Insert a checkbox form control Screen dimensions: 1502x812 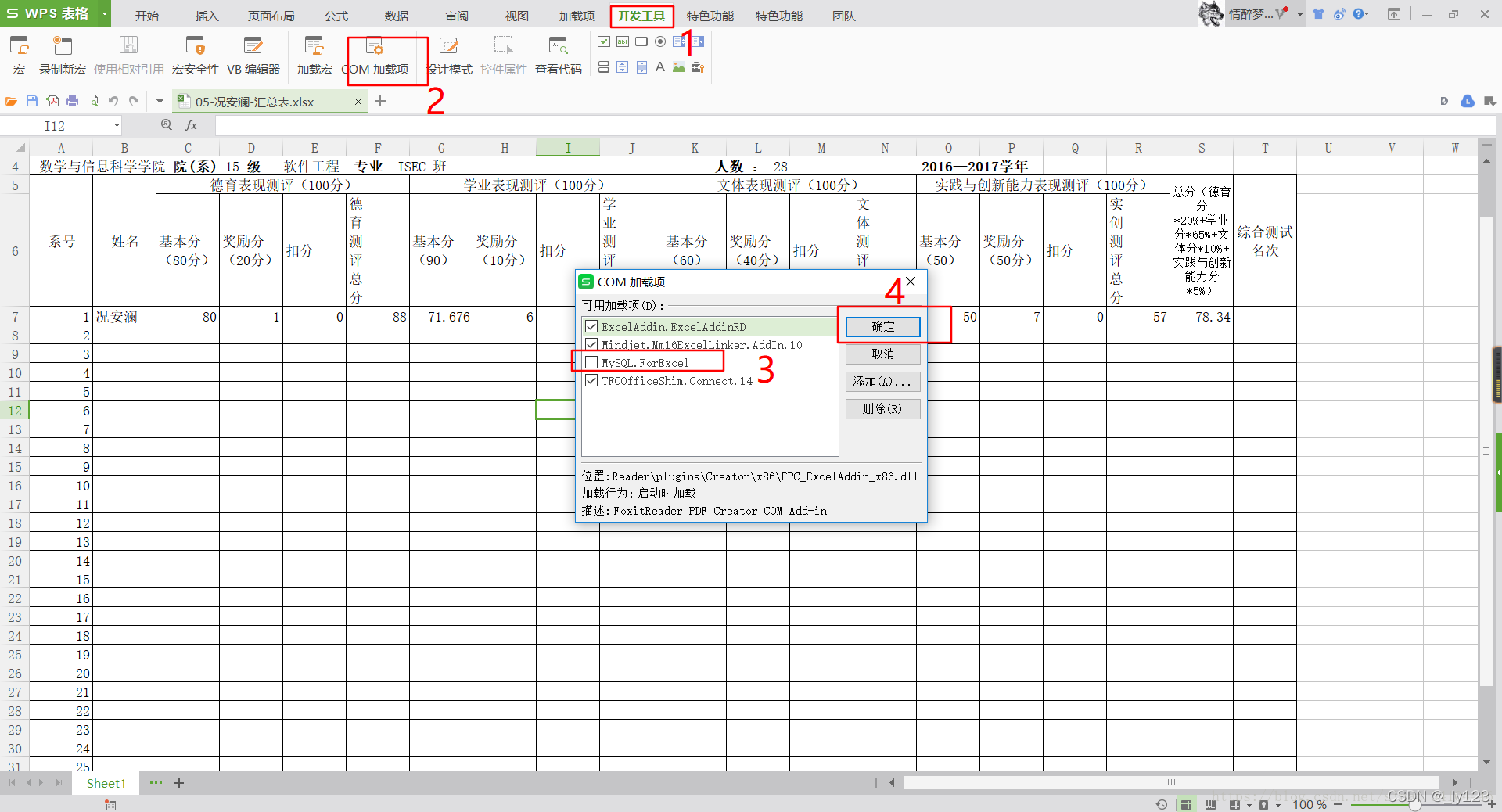click(603, 41)
